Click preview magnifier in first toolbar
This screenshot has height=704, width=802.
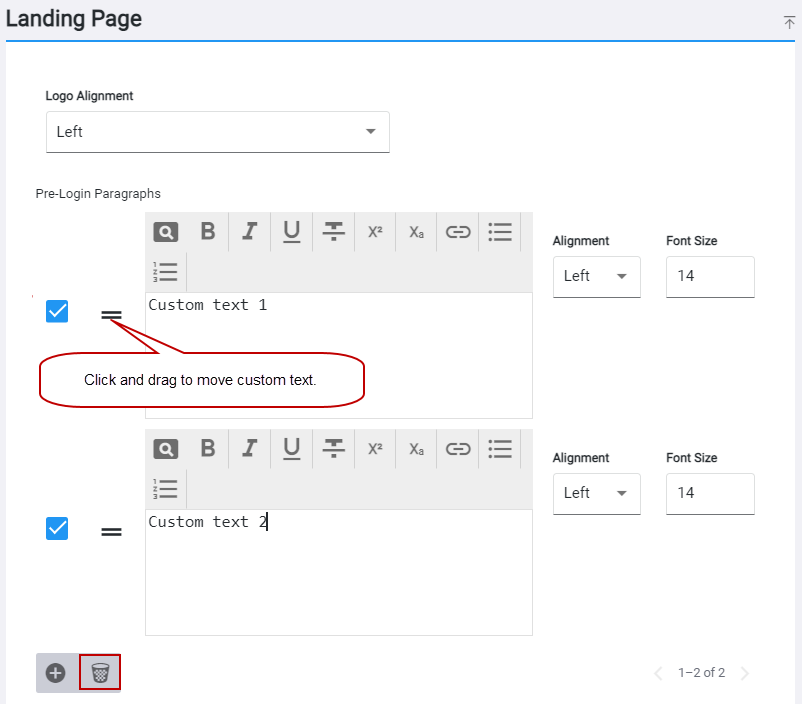click(x=166, y=232)
